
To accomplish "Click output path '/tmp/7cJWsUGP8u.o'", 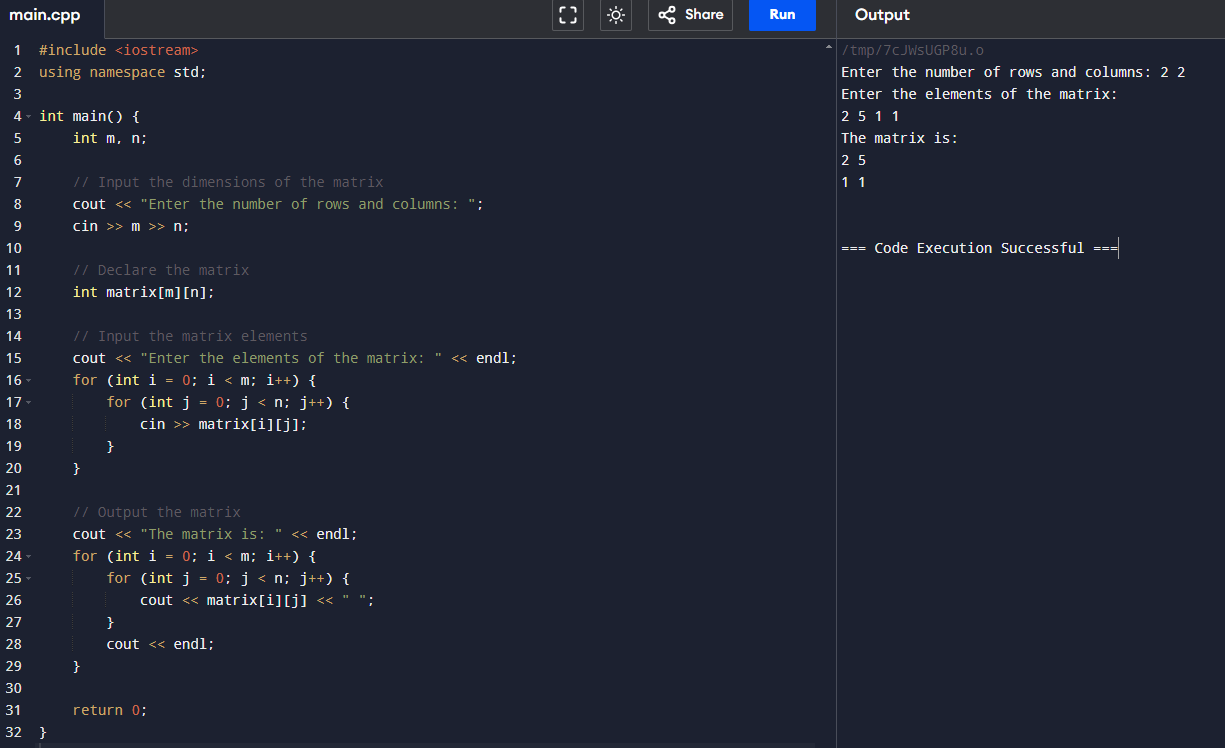I will [x=913, y=50].
